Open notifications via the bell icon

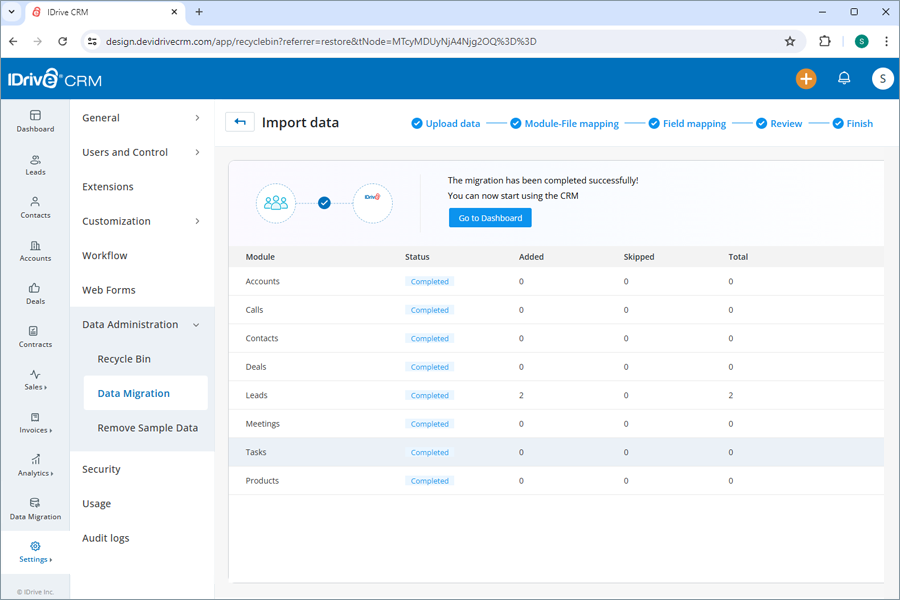pyautogui.click(x=843, y=77)
